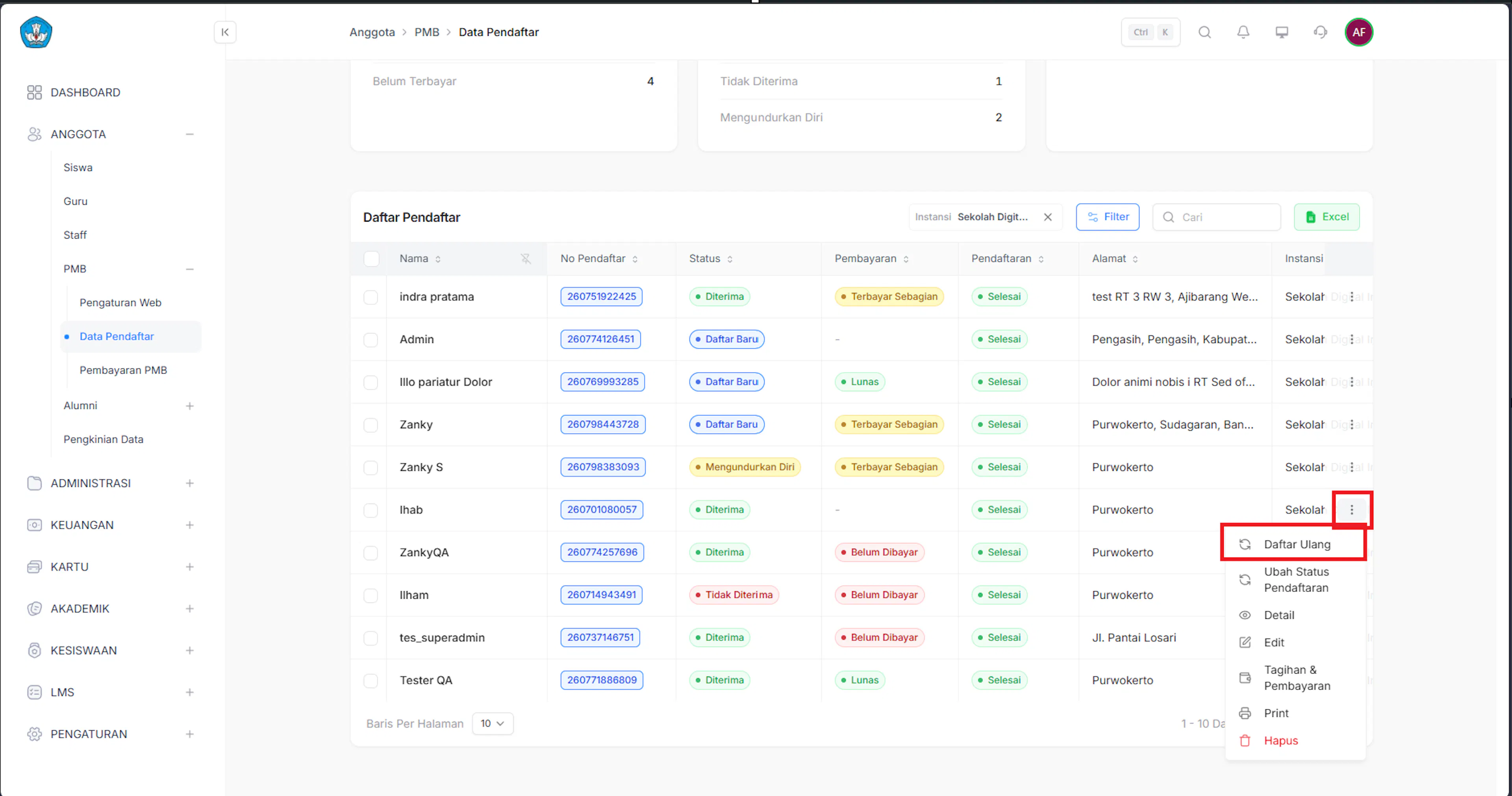Open Pembayaran PMB page
The width and height of the screenshot is (1512, 796).
pyautogui.click(x=123, y=370)
